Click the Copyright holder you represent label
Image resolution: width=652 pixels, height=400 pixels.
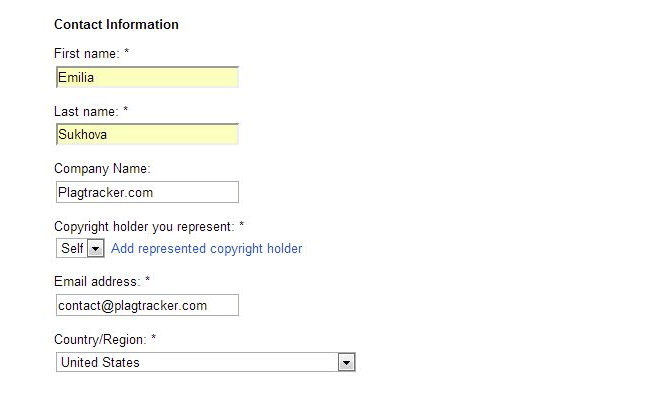pos(145,226)
